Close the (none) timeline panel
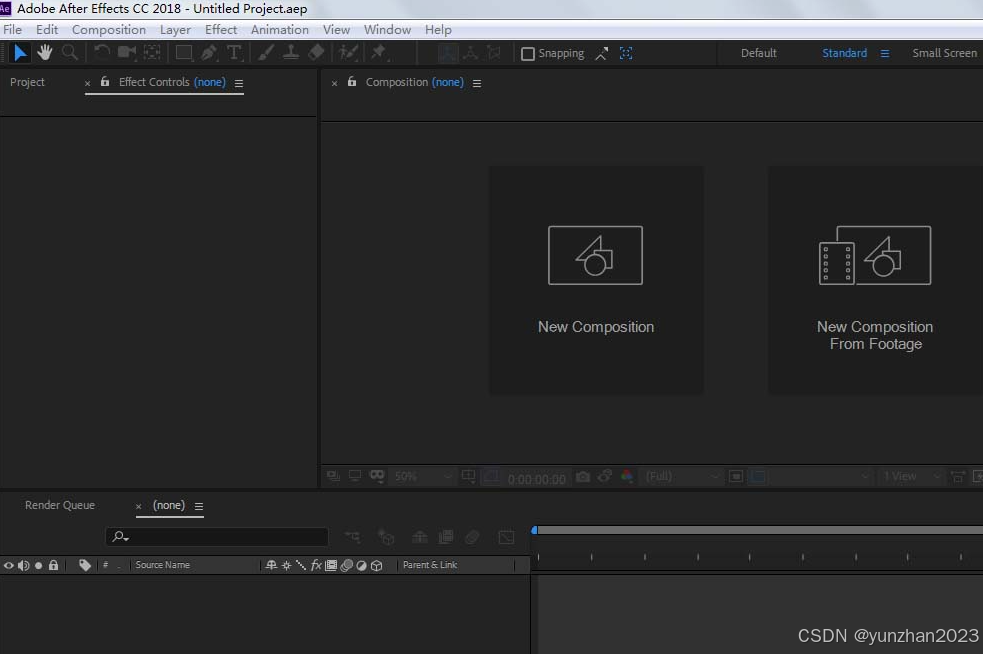 (x=139, y=506)
